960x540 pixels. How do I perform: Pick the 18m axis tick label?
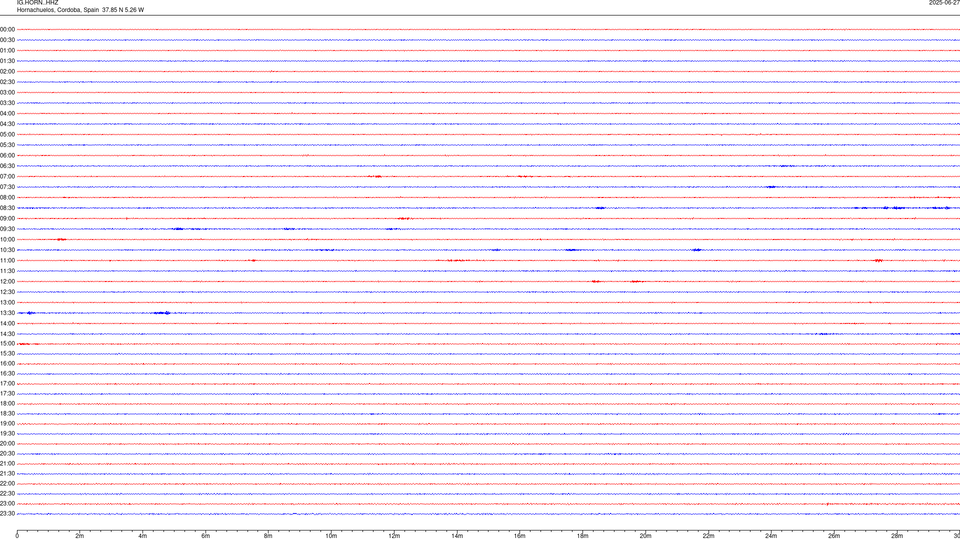582,536
